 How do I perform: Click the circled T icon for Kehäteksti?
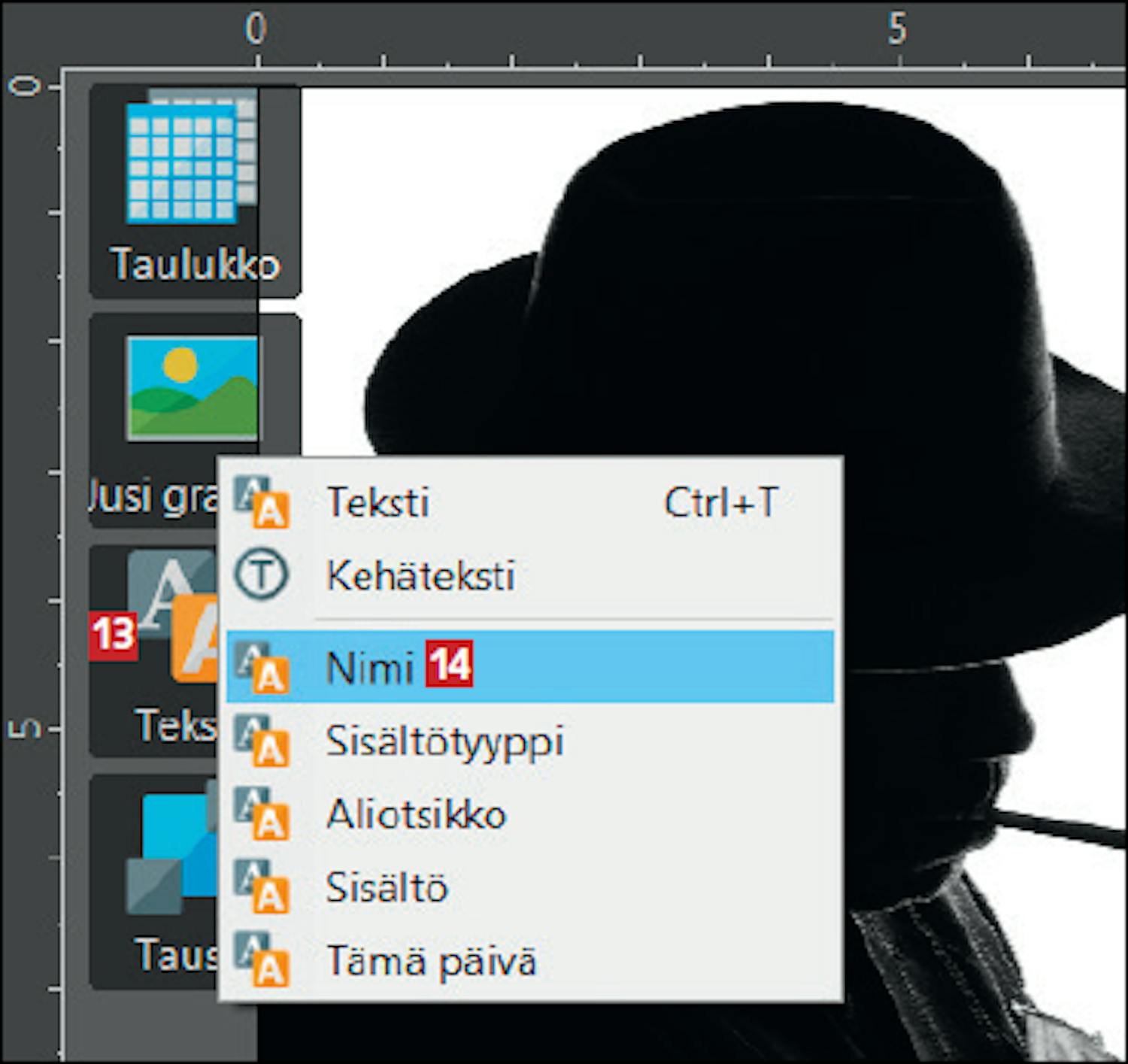[260, 574]
